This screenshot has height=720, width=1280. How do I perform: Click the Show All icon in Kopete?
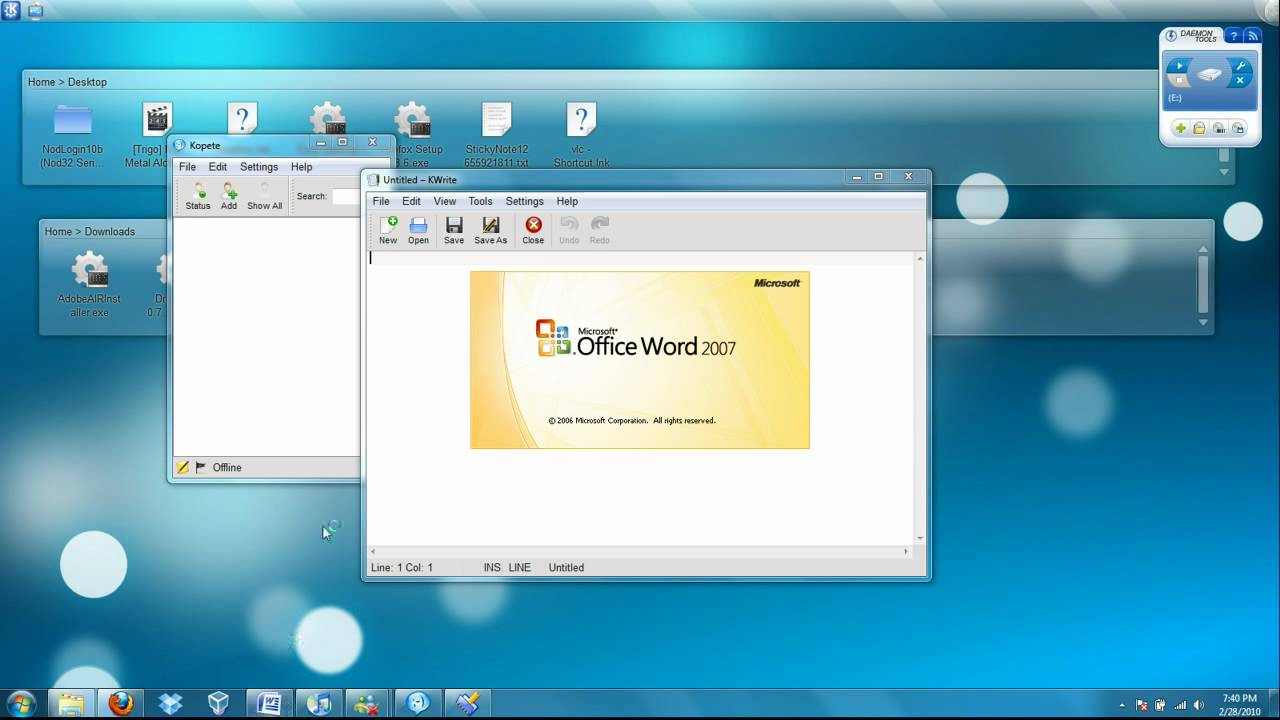coord(265,191)
